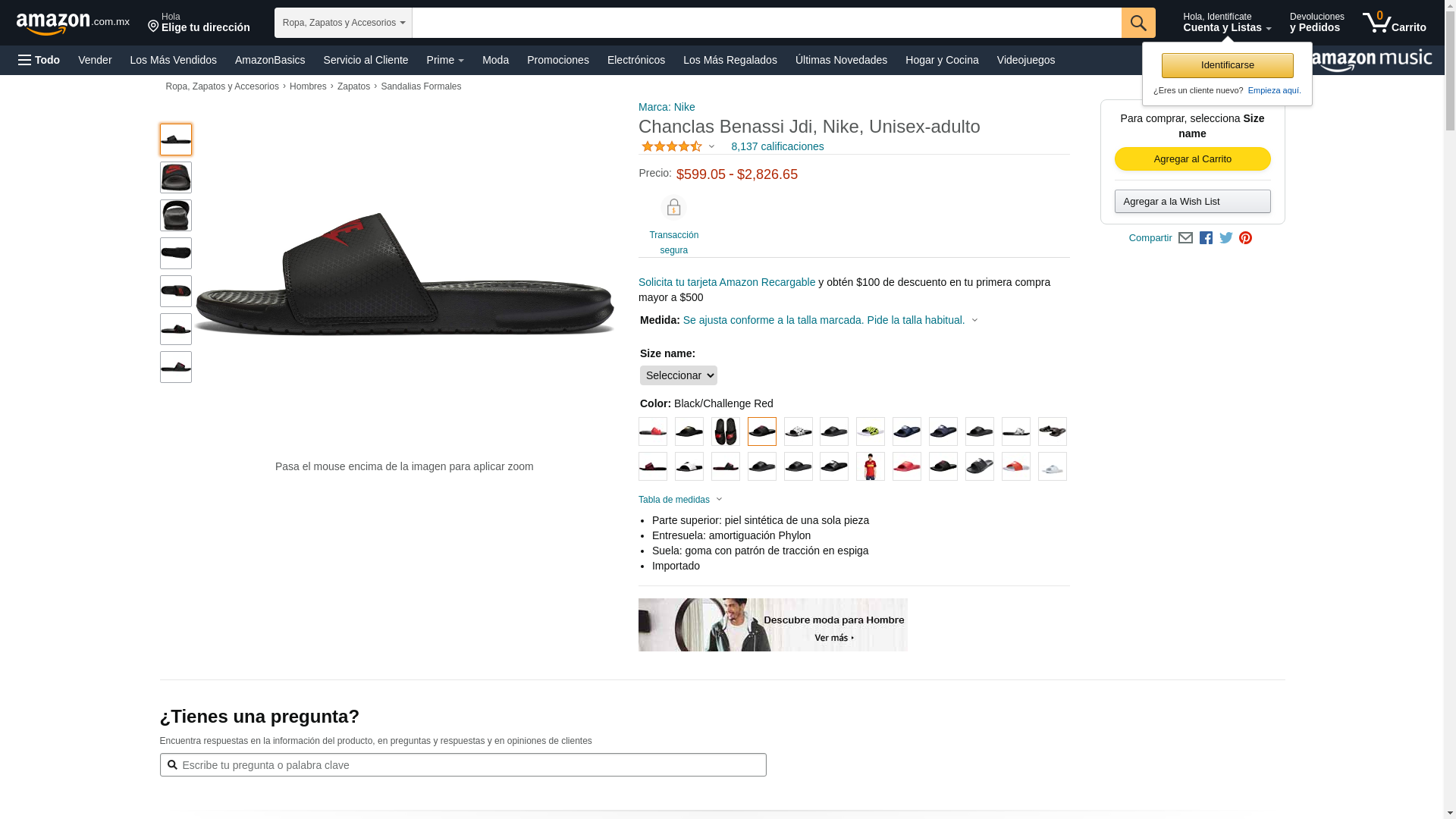1456x819 pixels.
Task: Expand the Tabla de medidas section
Action: coord(680,500)
